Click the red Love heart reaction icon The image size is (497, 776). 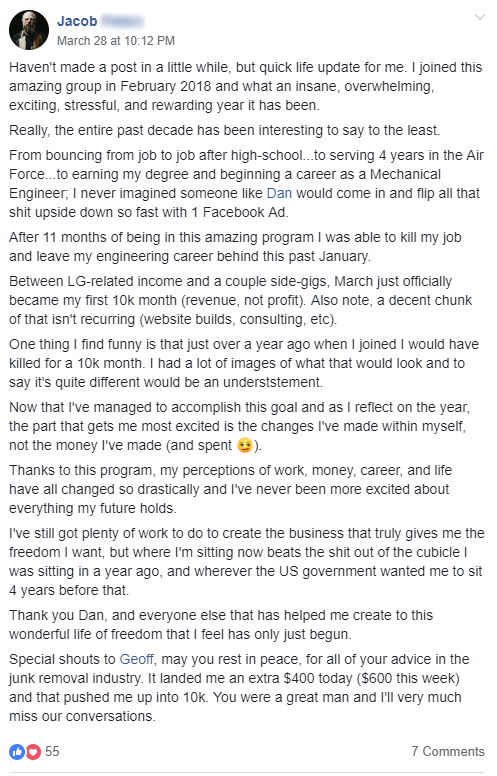(x=33, y=752)
